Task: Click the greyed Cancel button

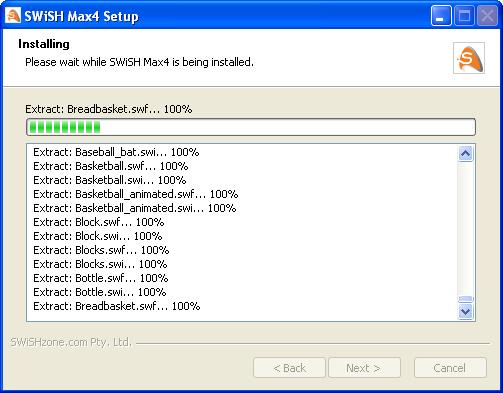Action: (x=450, y=368)
